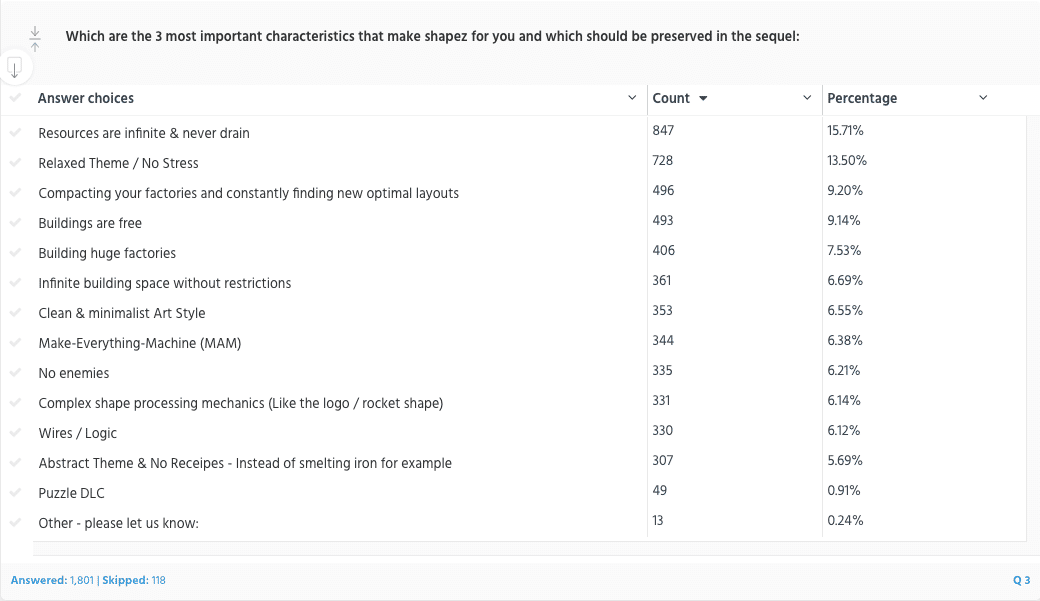Open the Count column dropdown chevron
Viewport: 1040px width, 601px height.
coord(807,98)
